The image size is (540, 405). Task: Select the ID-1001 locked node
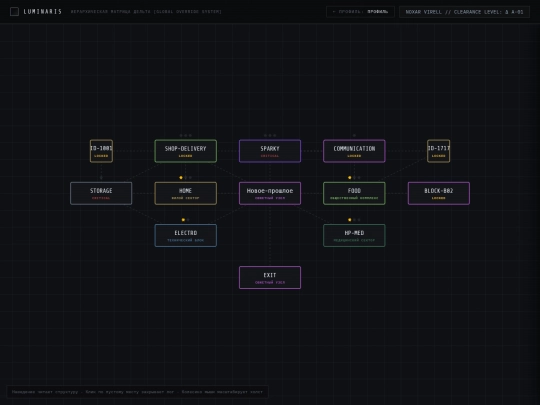101,151
